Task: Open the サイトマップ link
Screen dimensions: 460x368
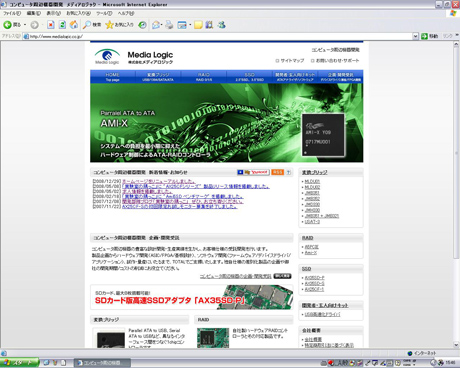Action: 290,61
